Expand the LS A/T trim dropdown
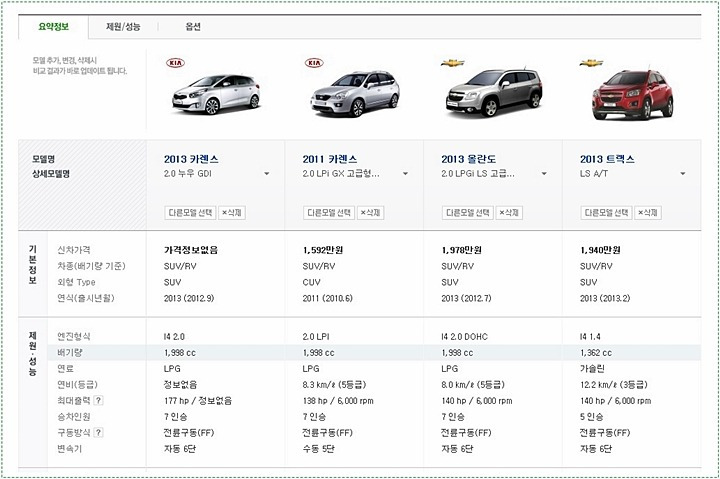The height and width of the screenshot is (479, 720). [x=682, y=174]
